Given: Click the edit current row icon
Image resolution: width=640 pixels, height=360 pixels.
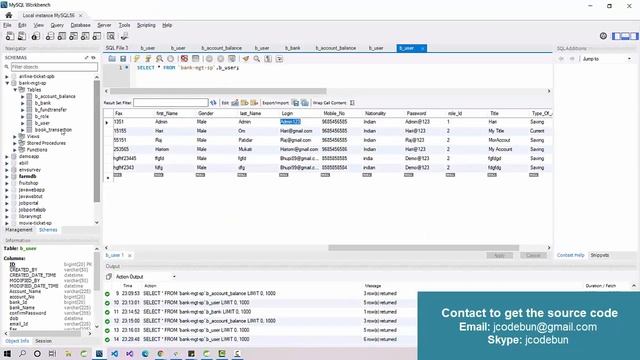Looking at the screenshot, I should (235, 103).
